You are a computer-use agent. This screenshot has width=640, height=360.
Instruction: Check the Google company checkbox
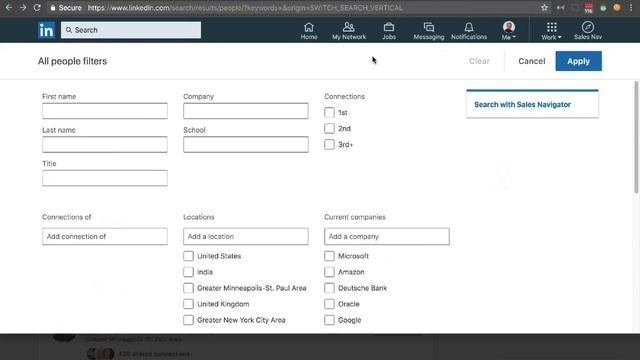[x=329, y=320]
